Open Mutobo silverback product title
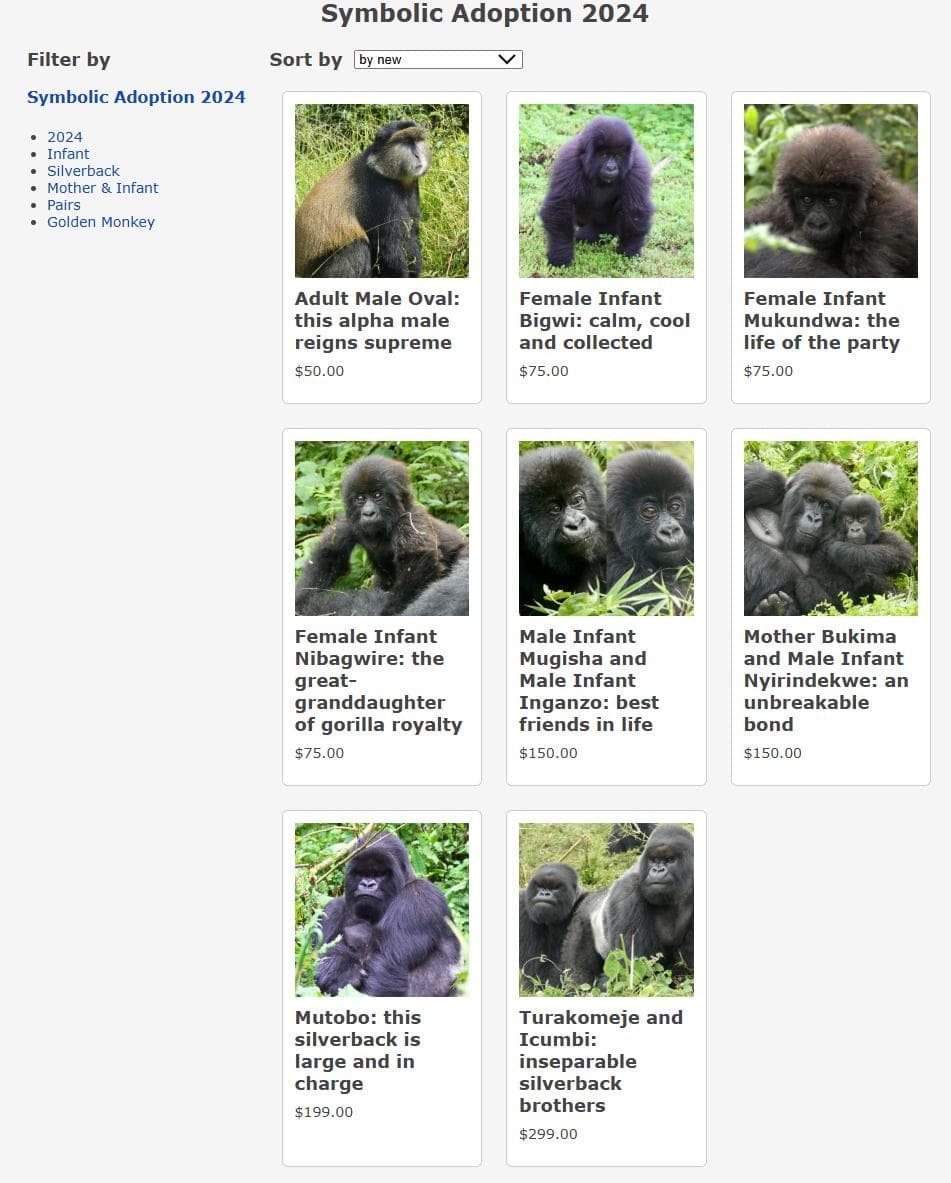The image size is (951, 1183). point(358,1050)
